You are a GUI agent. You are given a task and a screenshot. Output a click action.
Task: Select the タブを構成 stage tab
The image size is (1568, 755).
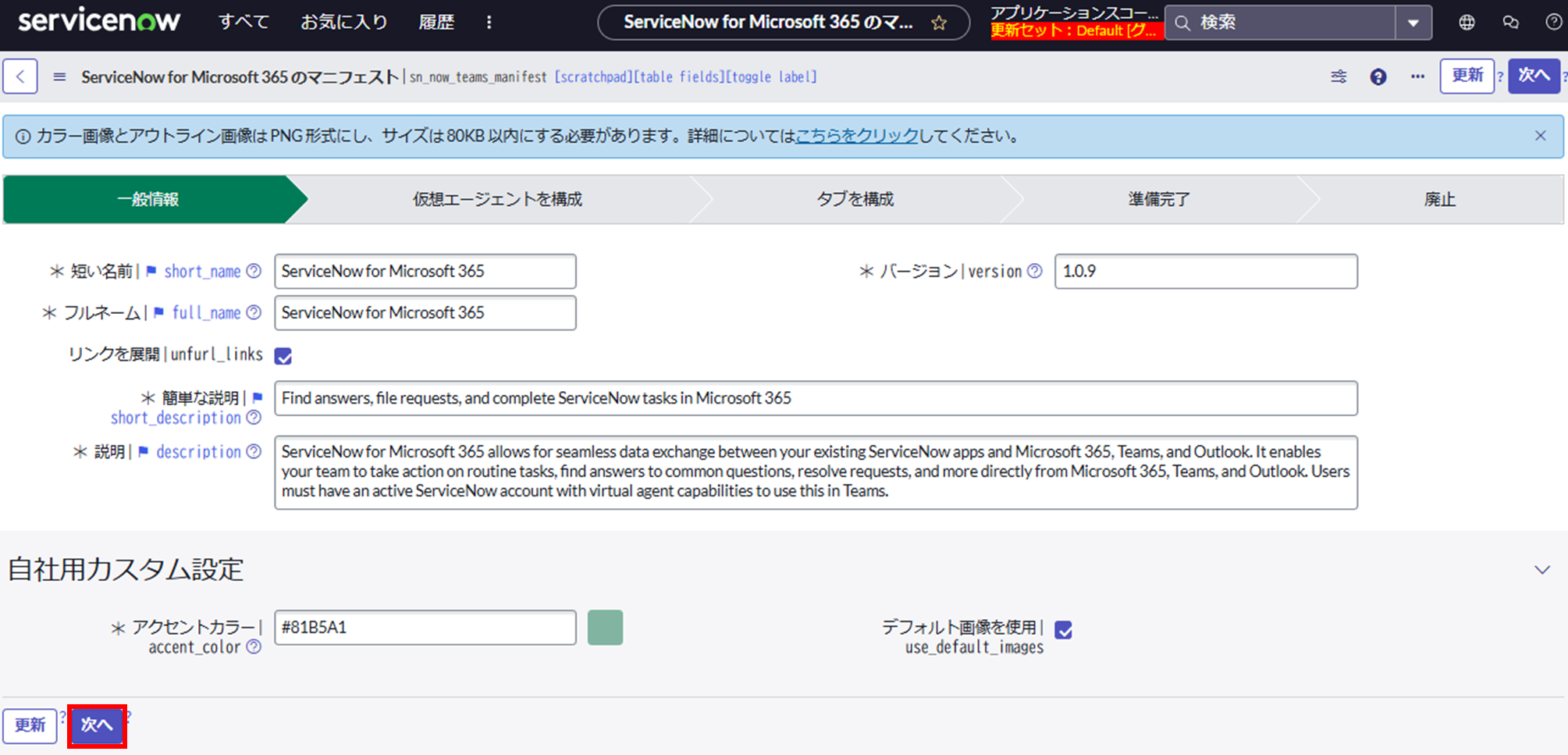point(855,199)
